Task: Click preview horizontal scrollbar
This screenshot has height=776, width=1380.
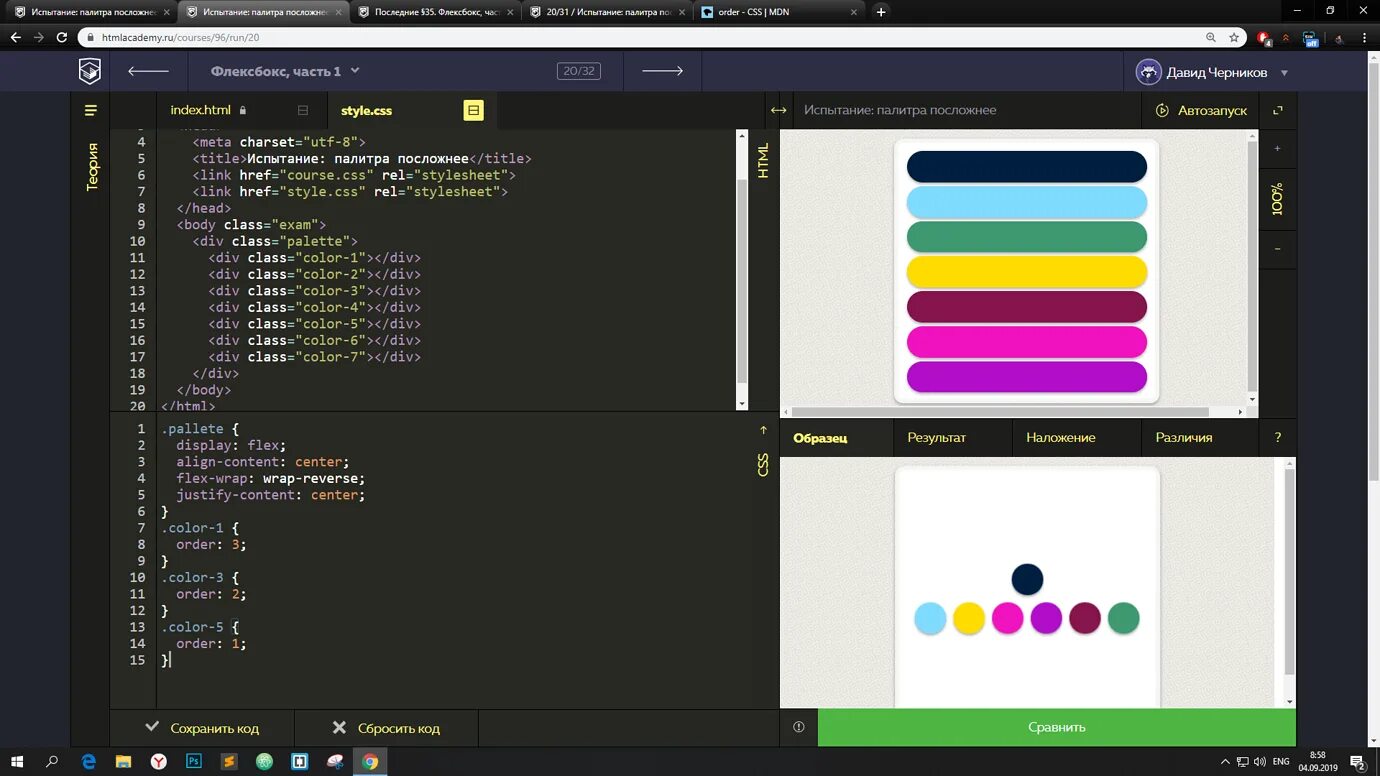Action: pyautogui.click(x=1000, y=412)
